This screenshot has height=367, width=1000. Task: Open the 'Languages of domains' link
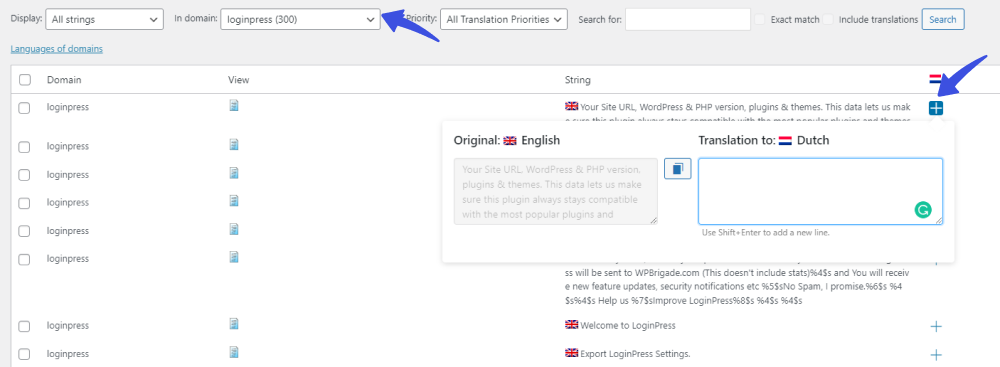pyautogui.click(x=57, y=49)
